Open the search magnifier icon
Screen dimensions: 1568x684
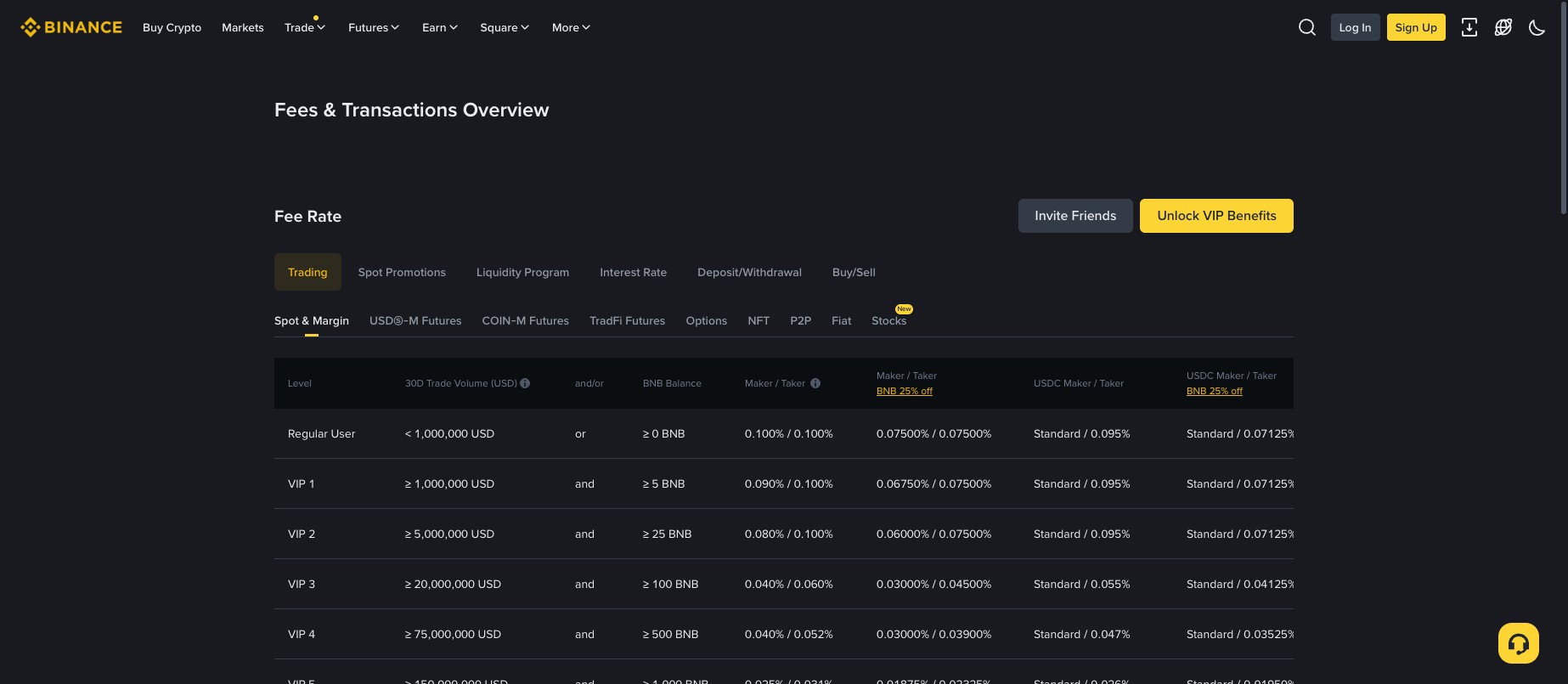[1307, 27]
